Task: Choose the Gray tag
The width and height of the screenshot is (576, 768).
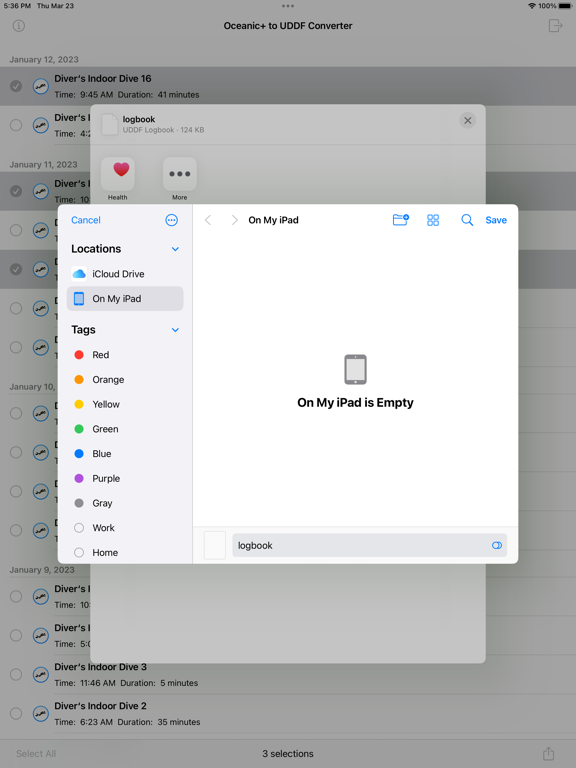Action: [x=125, y=503]
